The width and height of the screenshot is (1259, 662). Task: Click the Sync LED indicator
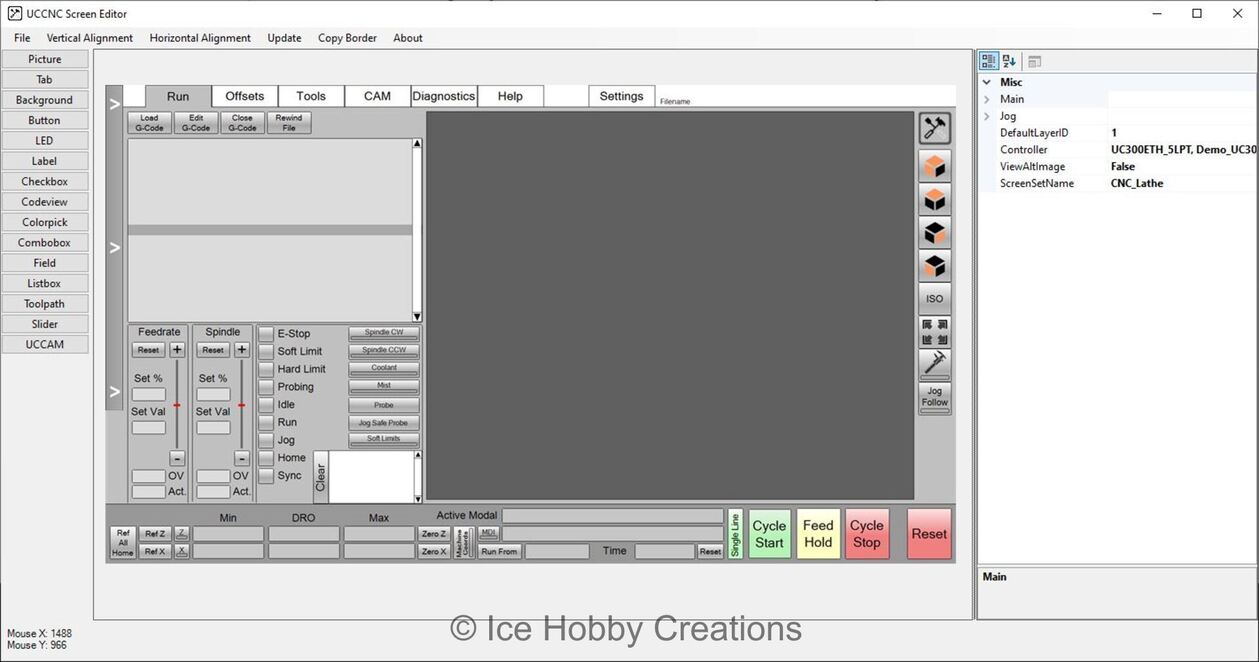pos(266,476)
